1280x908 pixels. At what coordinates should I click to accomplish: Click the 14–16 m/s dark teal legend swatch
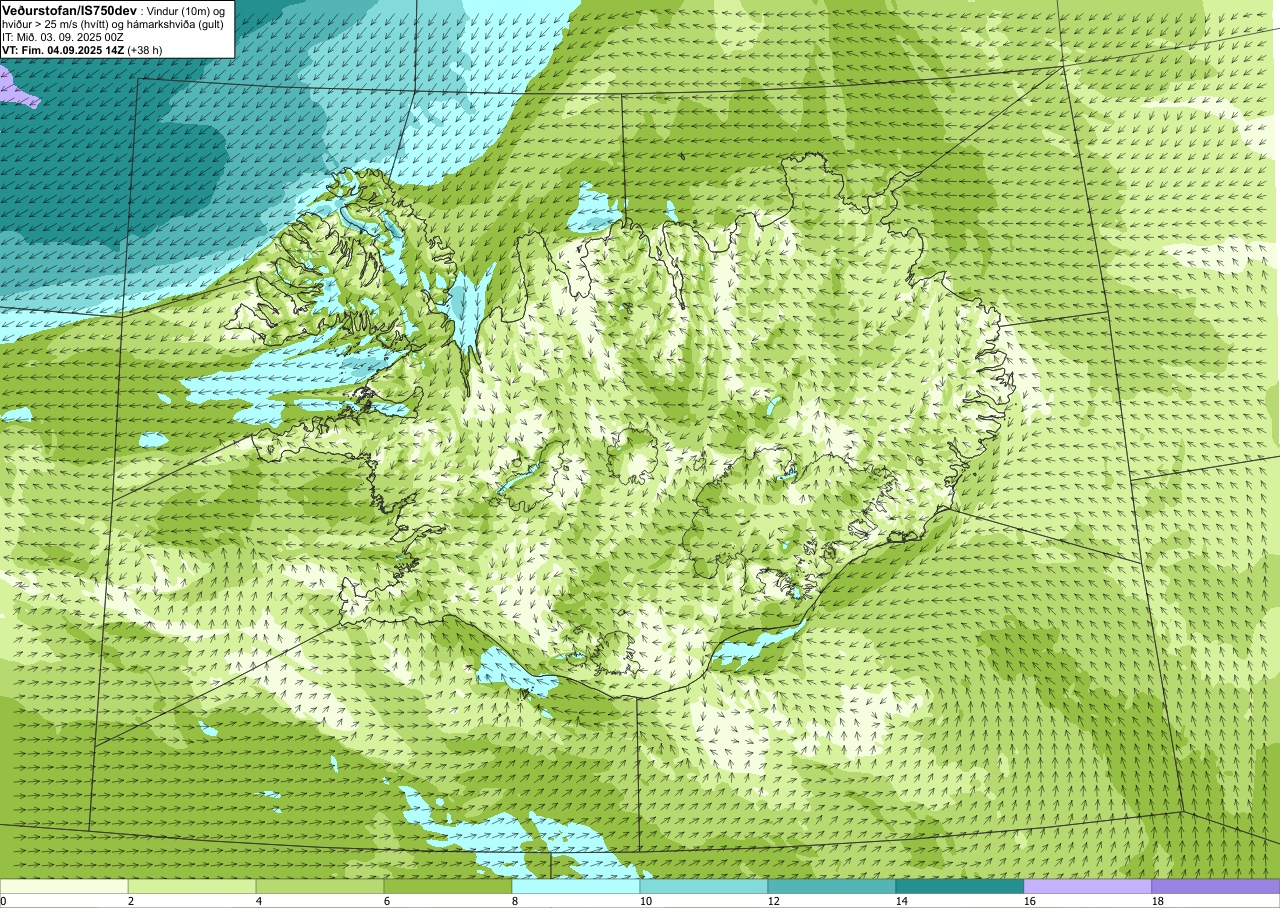[x=960, y=886]
